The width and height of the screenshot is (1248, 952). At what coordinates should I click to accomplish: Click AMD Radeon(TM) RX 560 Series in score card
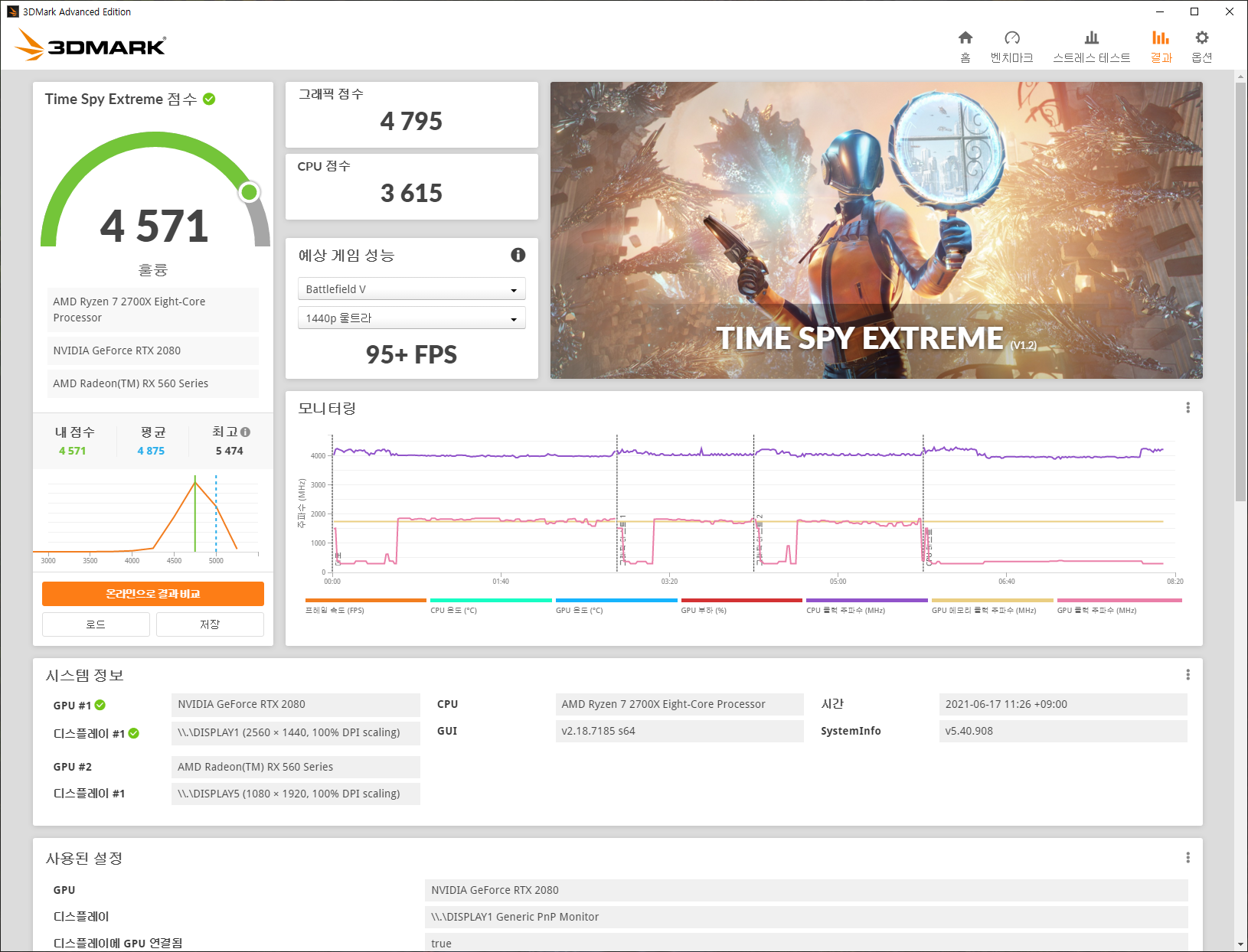pyautogui.click(x=153, y=383)
